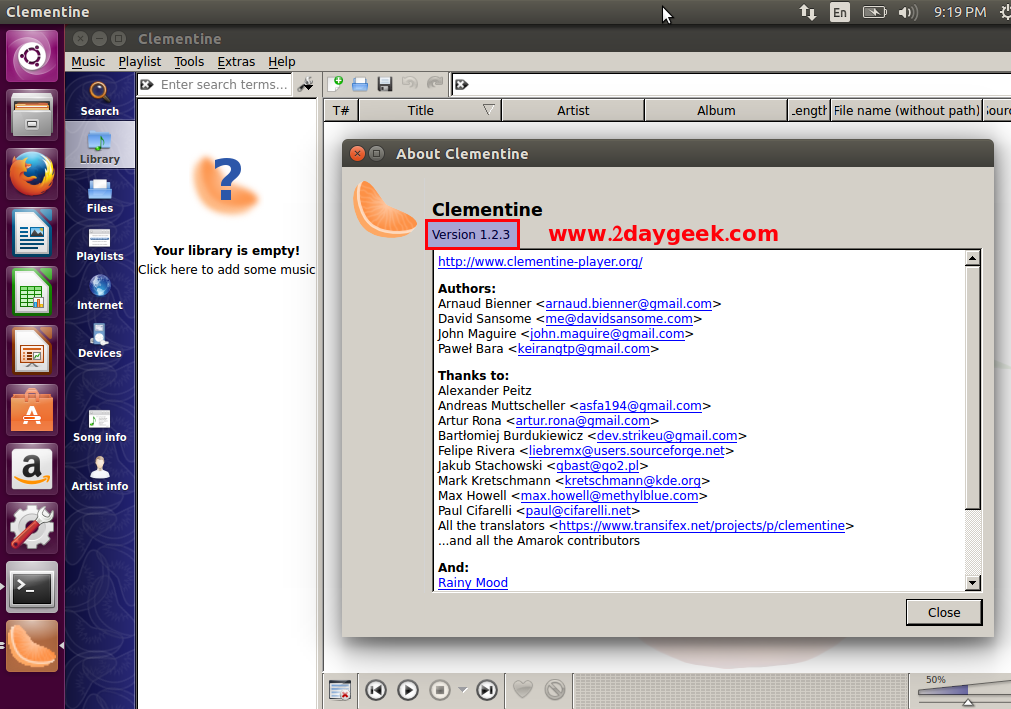Open System Settings from the dock
Viewport: 1011px width, 709px height.
tap(32, 529)
